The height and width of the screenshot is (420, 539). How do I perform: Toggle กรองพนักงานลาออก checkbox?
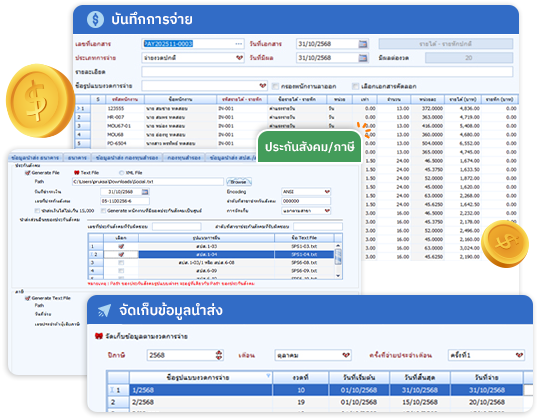[275, 86]
